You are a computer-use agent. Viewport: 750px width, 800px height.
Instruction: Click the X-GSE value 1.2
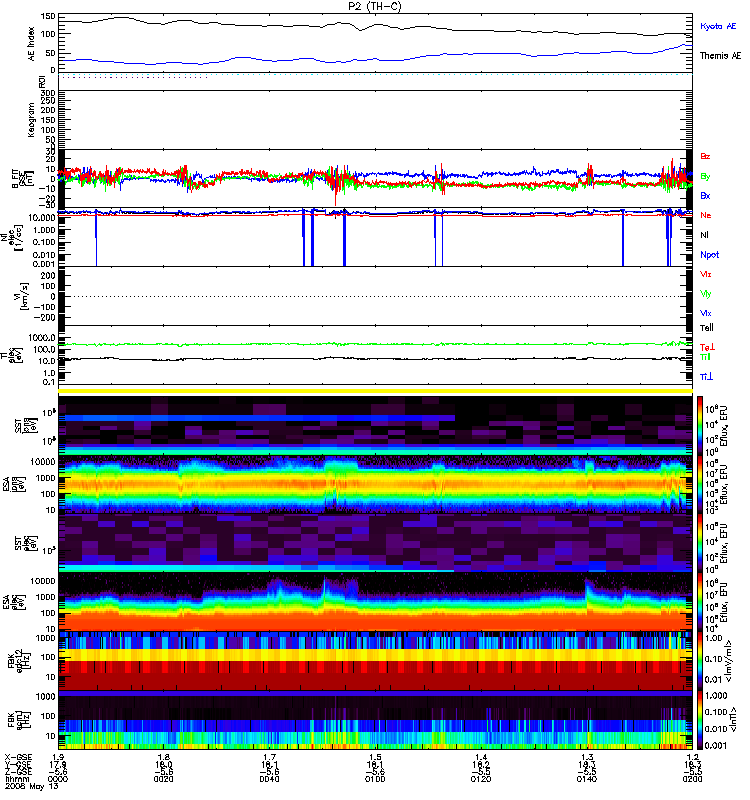(692, 758)
